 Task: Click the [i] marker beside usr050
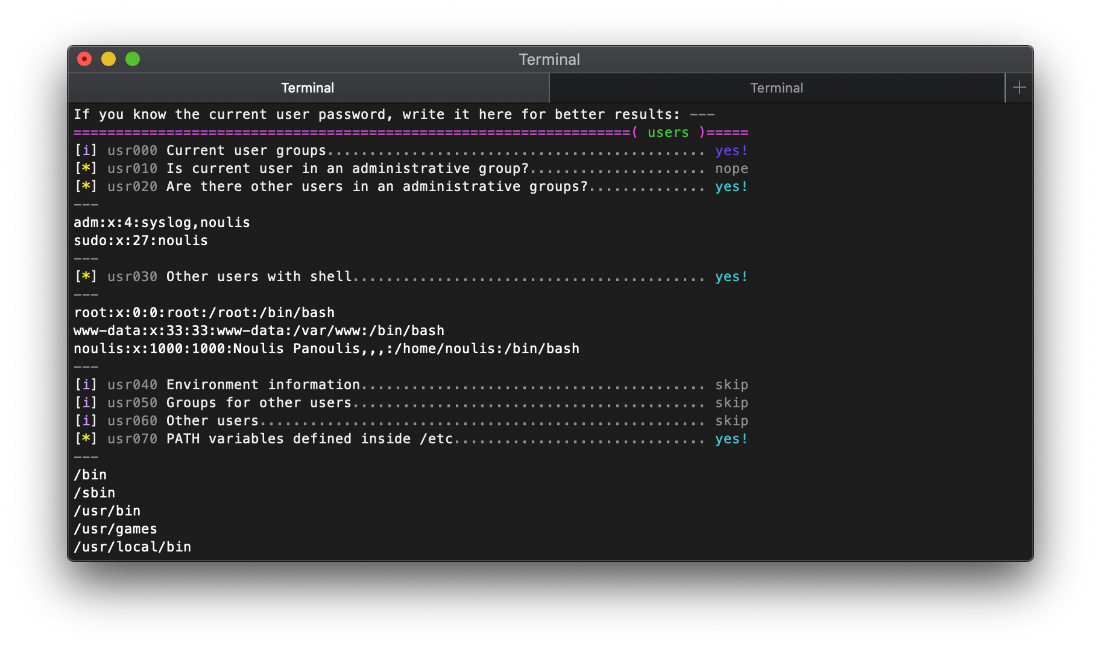pyautogui.click(x=85, y=402)
